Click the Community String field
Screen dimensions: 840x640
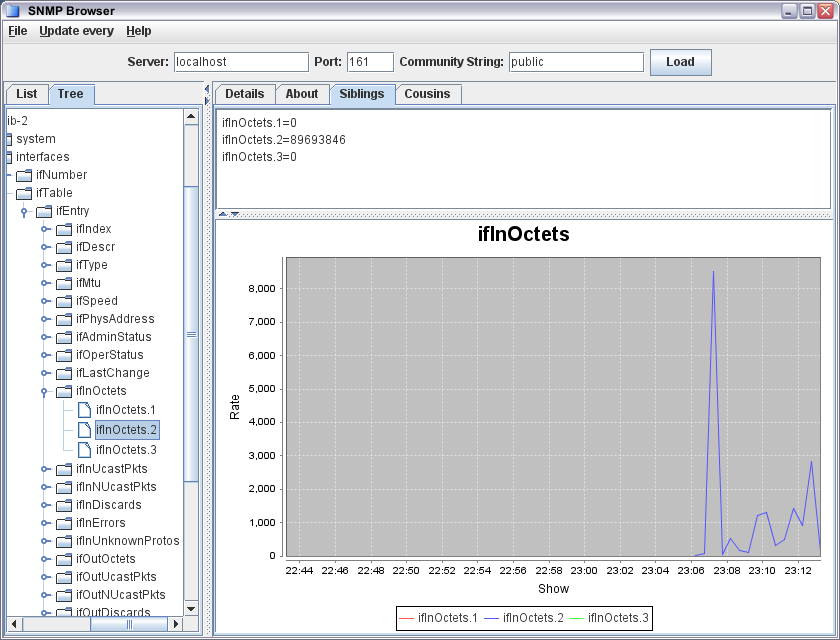coord(576,62)
